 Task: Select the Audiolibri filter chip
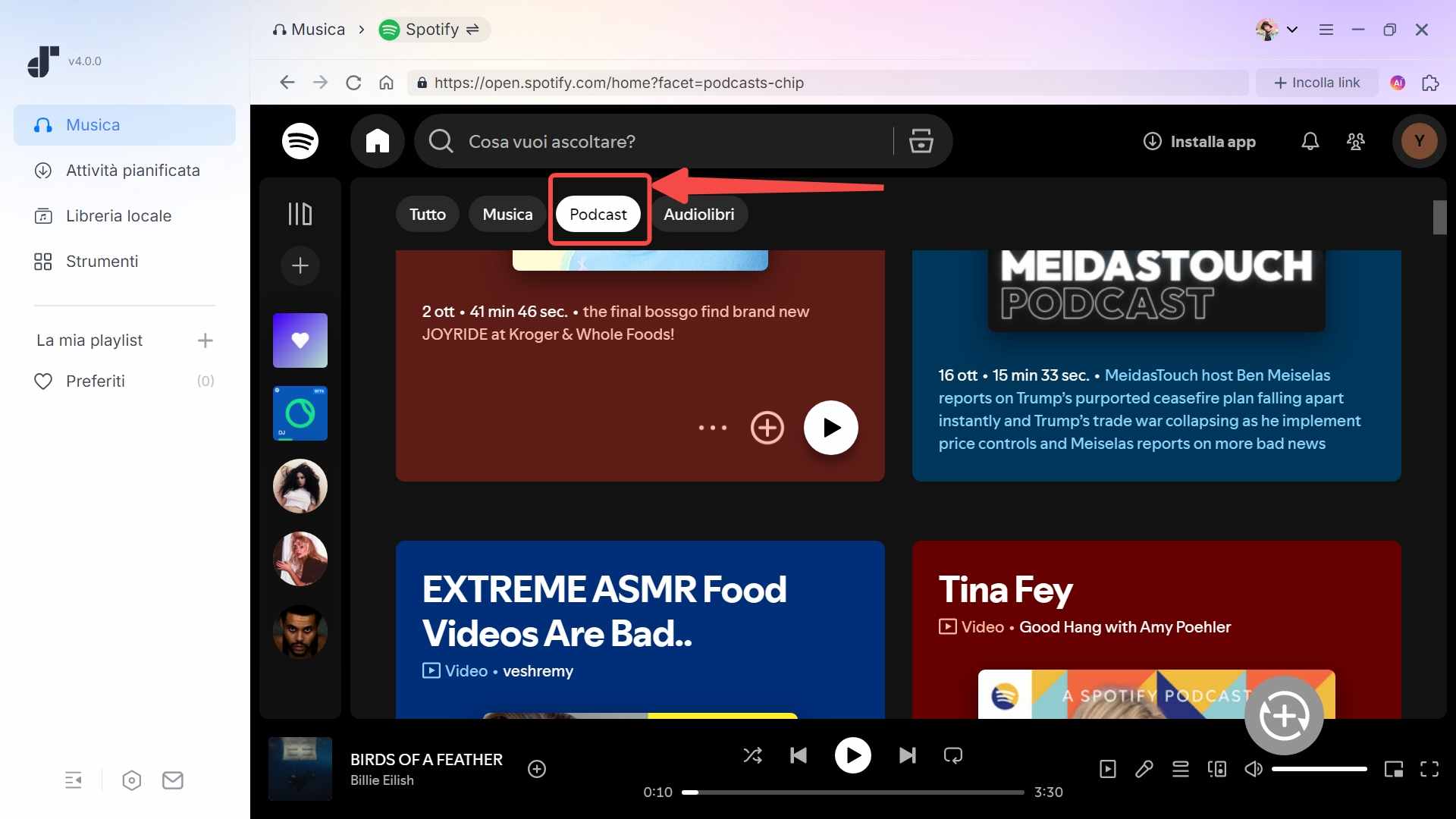pyautogui.click(x=698, y=215)
